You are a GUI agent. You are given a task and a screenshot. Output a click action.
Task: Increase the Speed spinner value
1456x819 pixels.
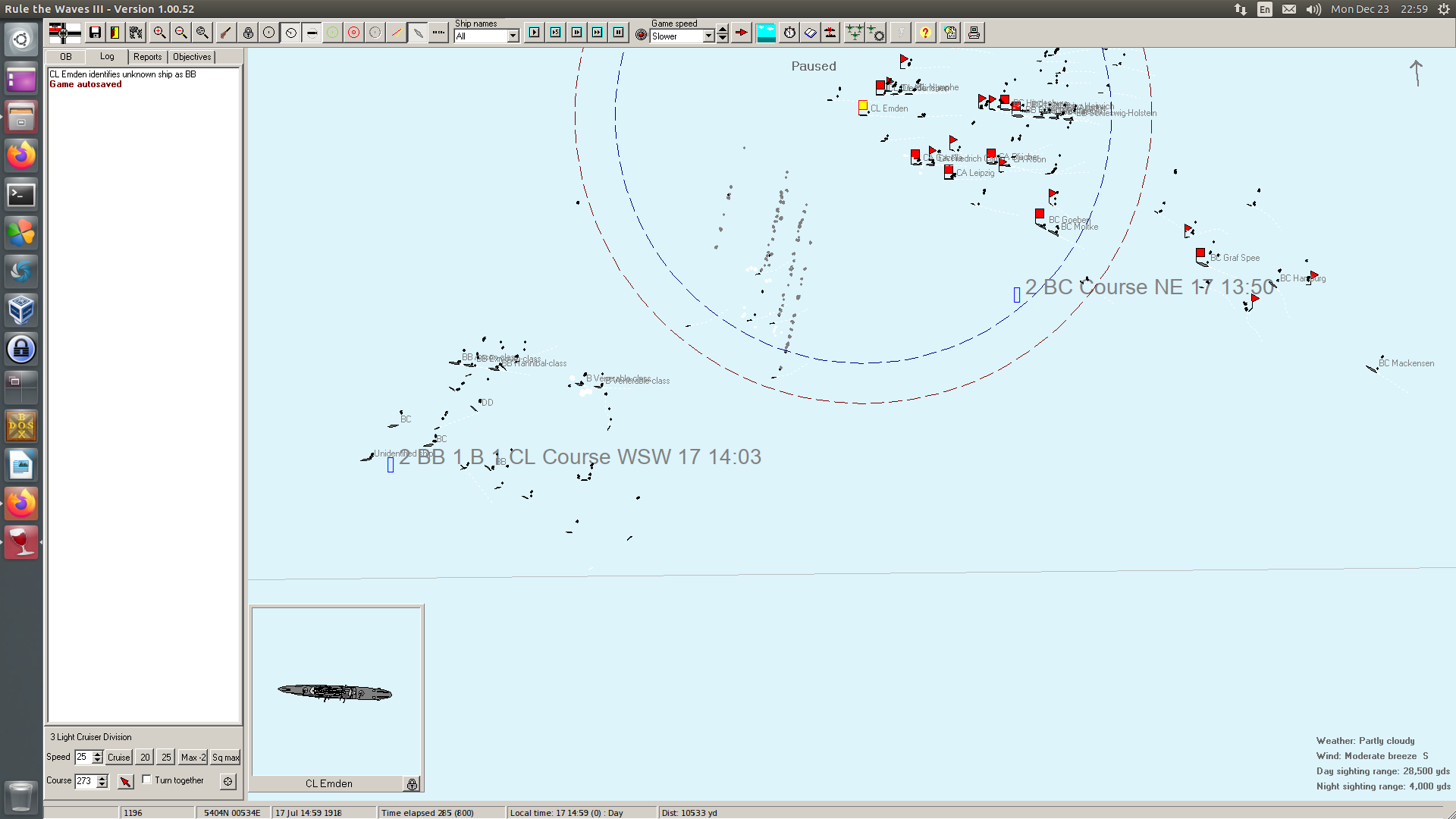pos(98,754)
